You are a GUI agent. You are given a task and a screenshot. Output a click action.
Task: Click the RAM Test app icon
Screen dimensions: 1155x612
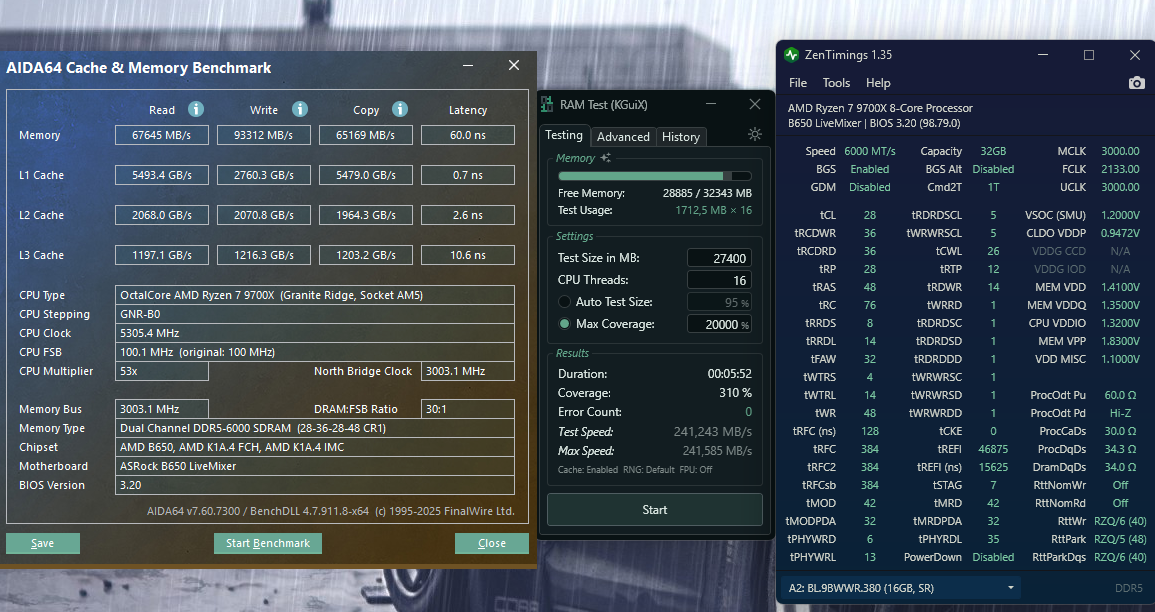547,105
